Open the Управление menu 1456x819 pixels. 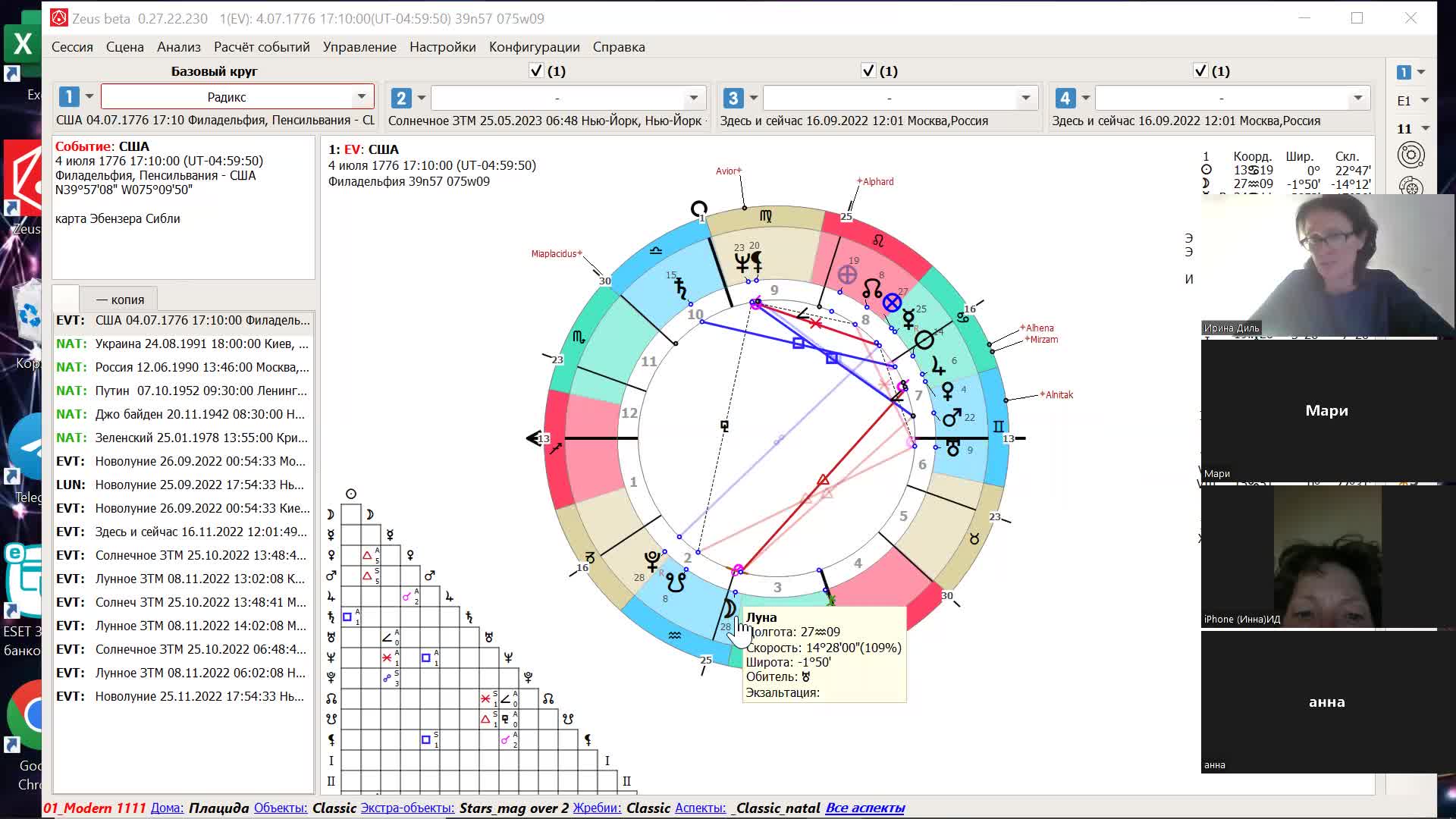coord(359,47)
